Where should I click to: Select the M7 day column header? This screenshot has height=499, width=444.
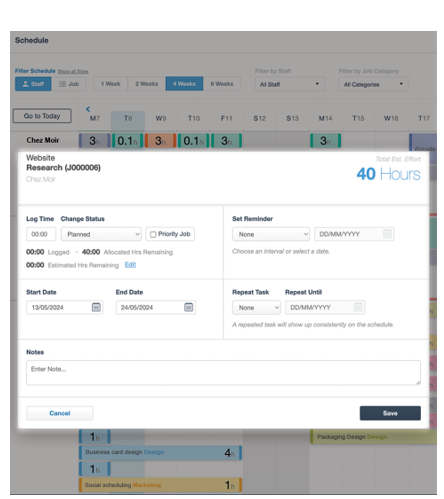[95, 119]
